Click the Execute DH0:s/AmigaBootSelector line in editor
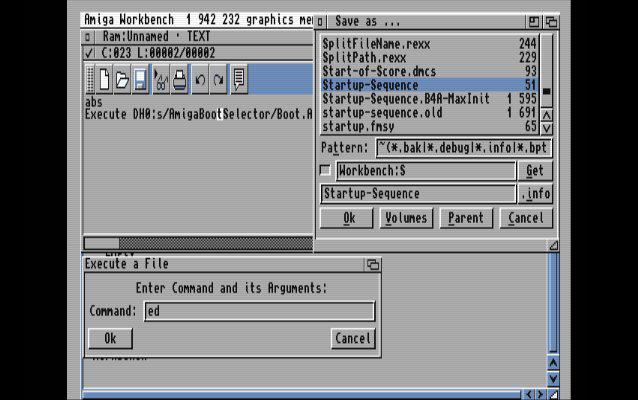This screenshot has height=400, width=638. (199, 114)
